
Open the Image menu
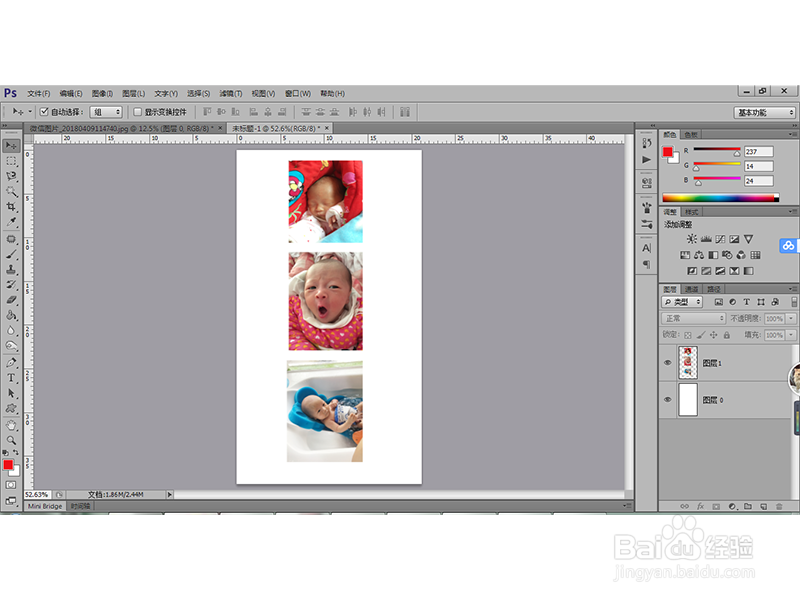pos(103,93)
